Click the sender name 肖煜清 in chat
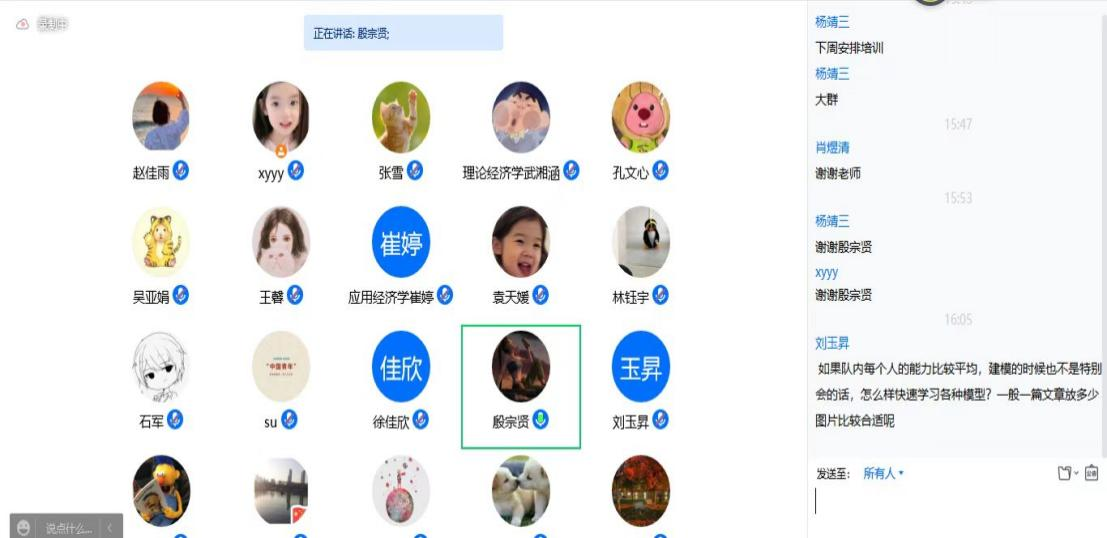The width and height of the screenshot is (1107, 538). pyautogui.click(x=832, y=148)
